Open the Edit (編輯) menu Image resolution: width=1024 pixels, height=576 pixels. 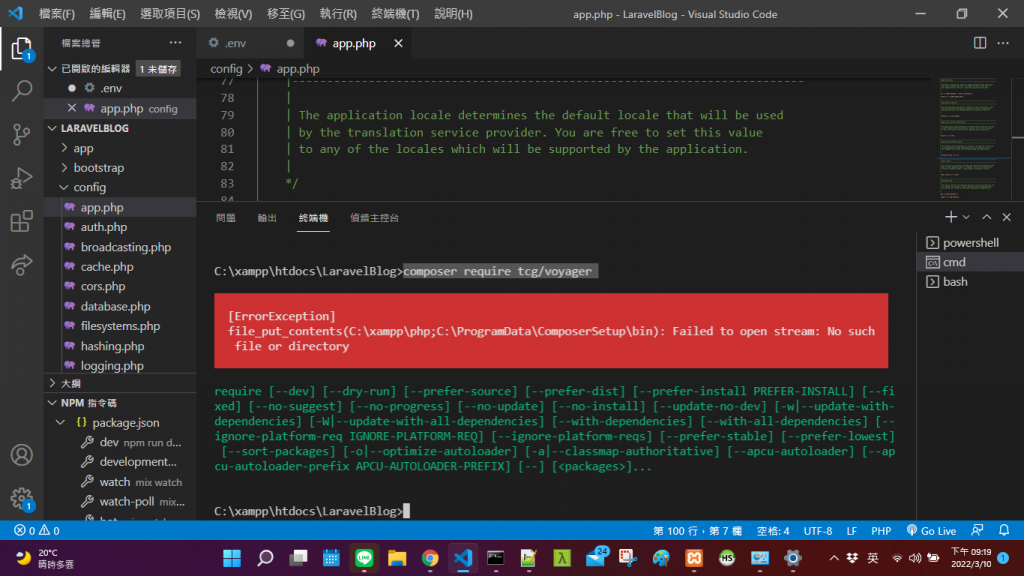pyautogui.click(x=107, y=14)
